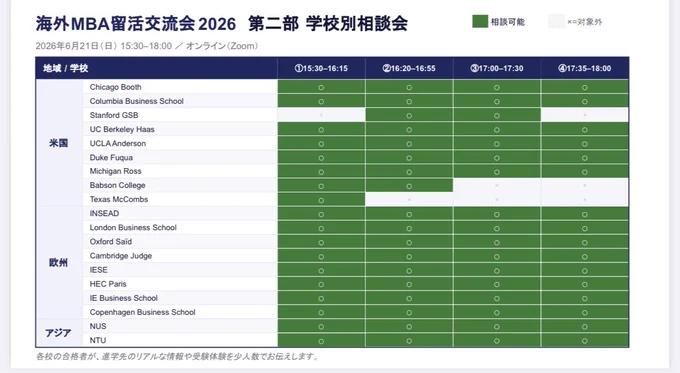The width and height of the screenshot is (680, 373).
Task: Click the Stanford GSB row label
Action: [114, 115]
